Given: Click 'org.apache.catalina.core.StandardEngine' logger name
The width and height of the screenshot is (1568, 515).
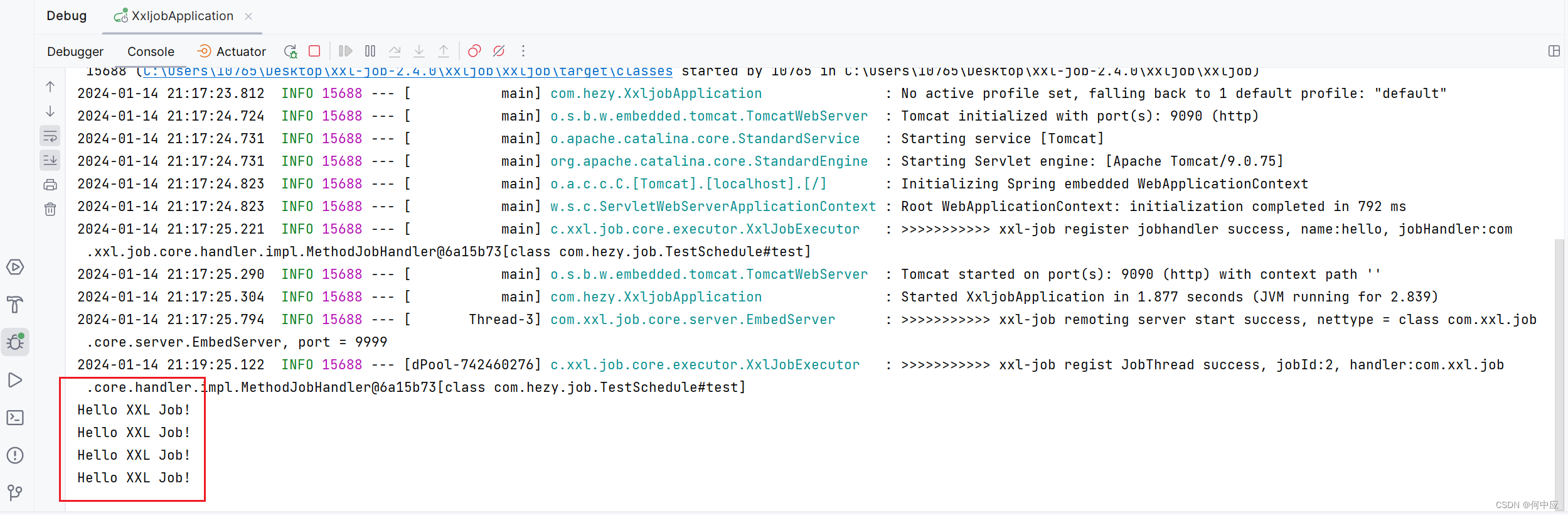Looking at the screenshot, I should (x=709, y=161).
